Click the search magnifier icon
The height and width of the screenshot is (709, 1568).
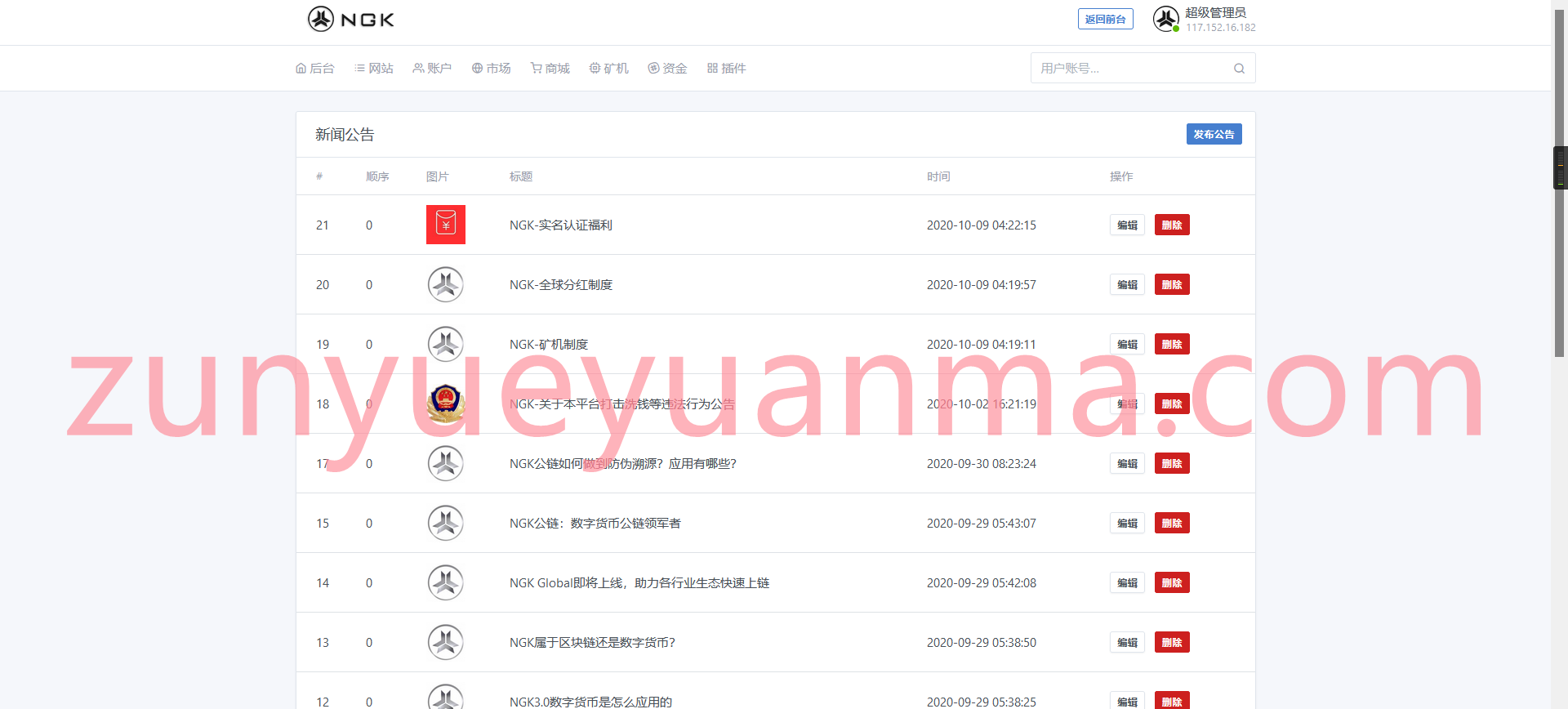click(x=1239, y=69)
